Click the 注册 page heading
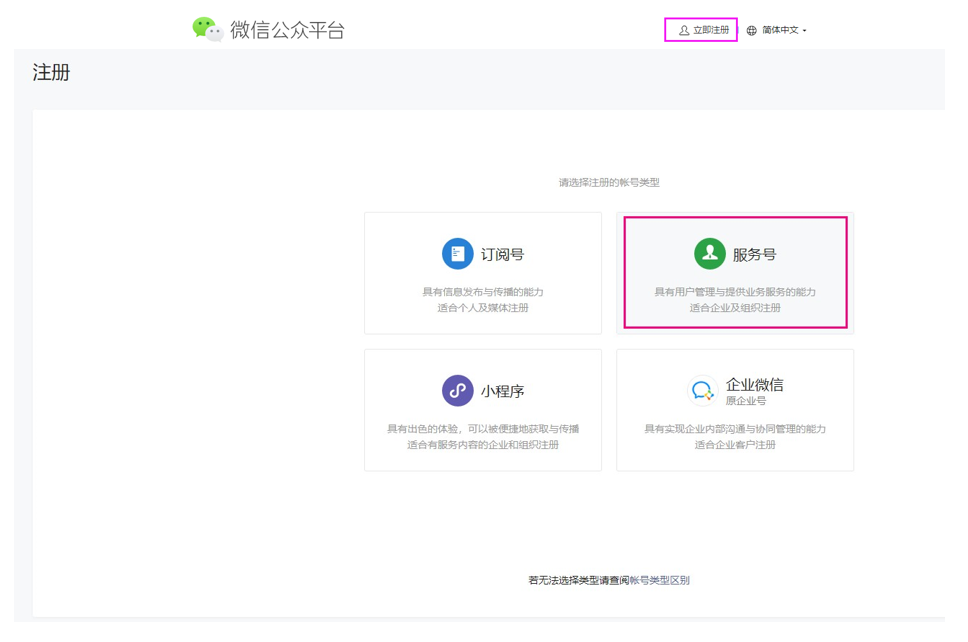 click(51, 72)
